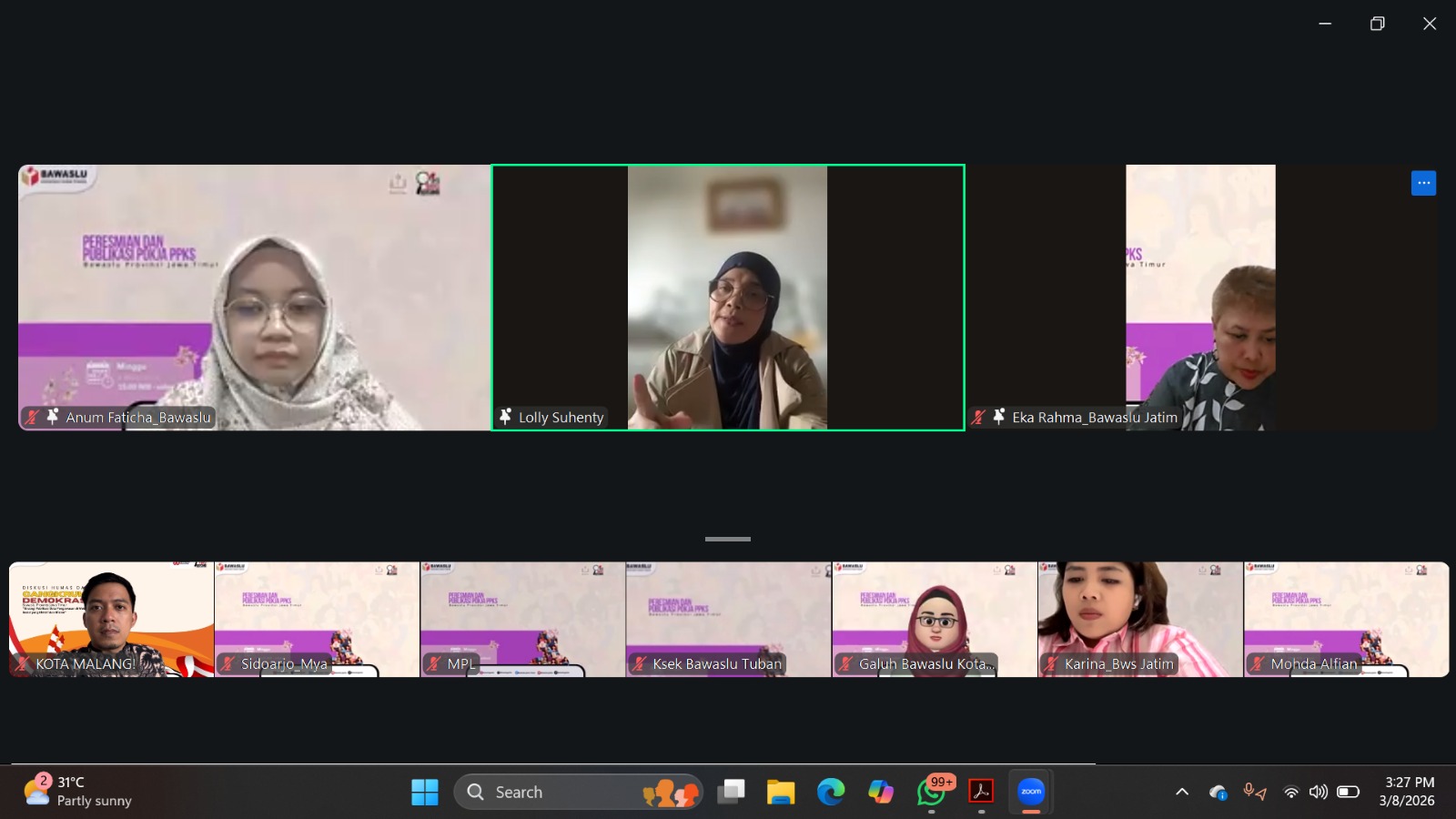This screenshot has height=819, width=1456.
Task: Open the Wi-Fi network tray icon
Action: pyautogui.click(x=1290, y=792)
